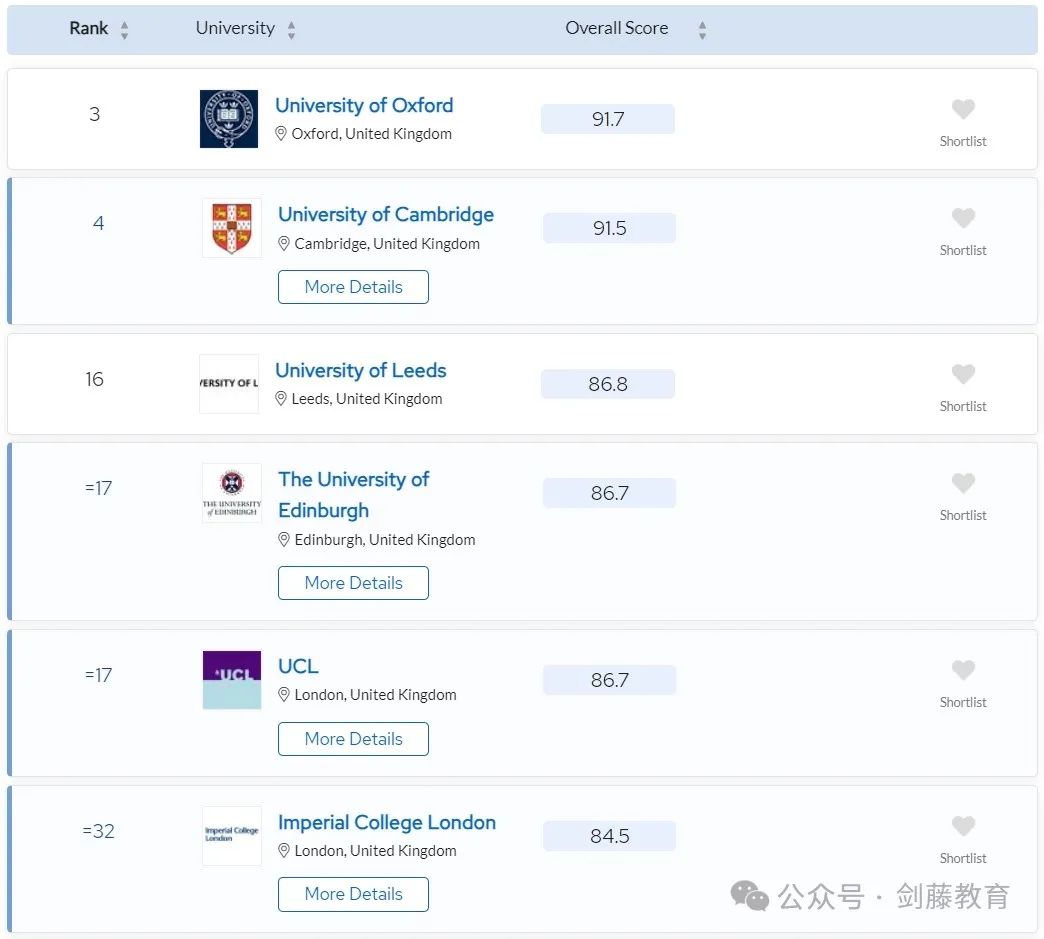Open University of Oxford link
This screenshot has width=1044, height=939.
point(364,105)
